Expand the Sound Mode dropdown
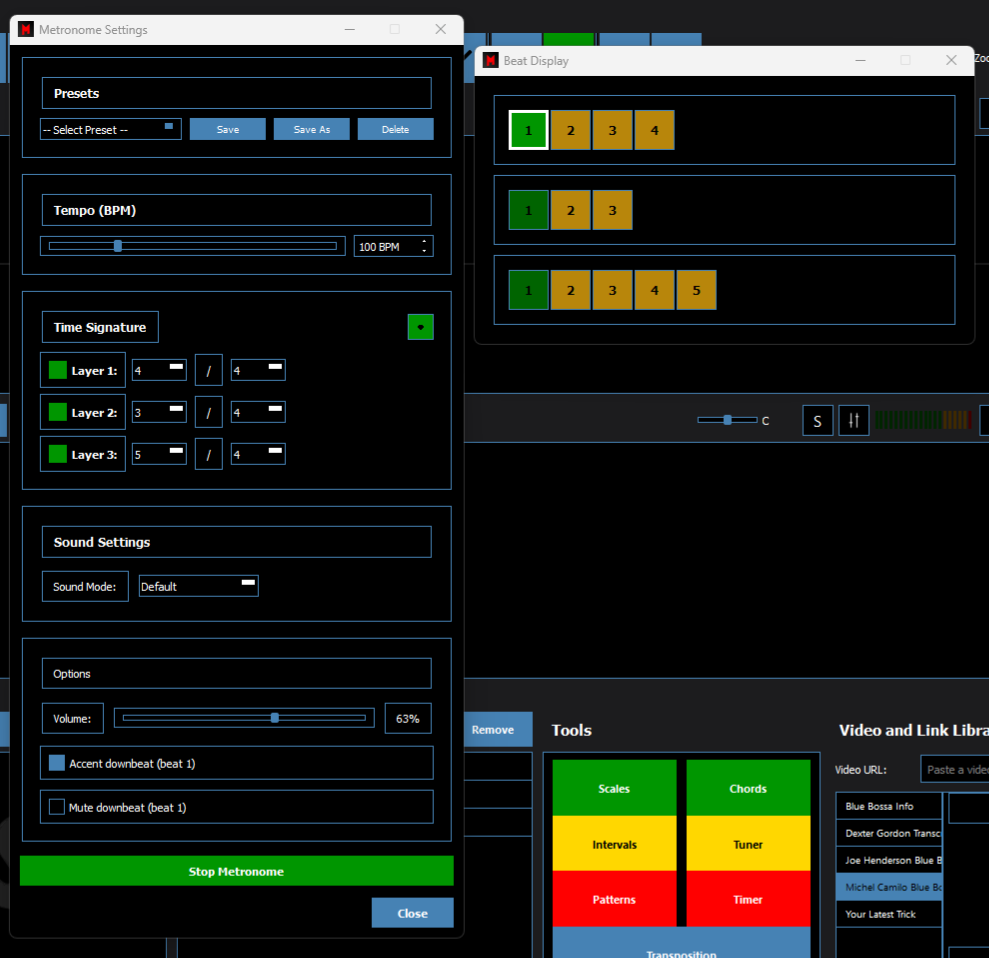This screenshot has height=958, width=989. coord(198,586)
